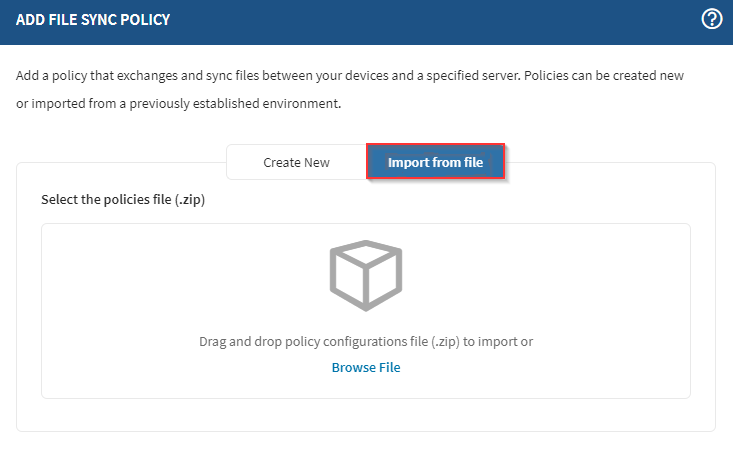Click 'or imported from a previously established environment' text

coord(180,104)
